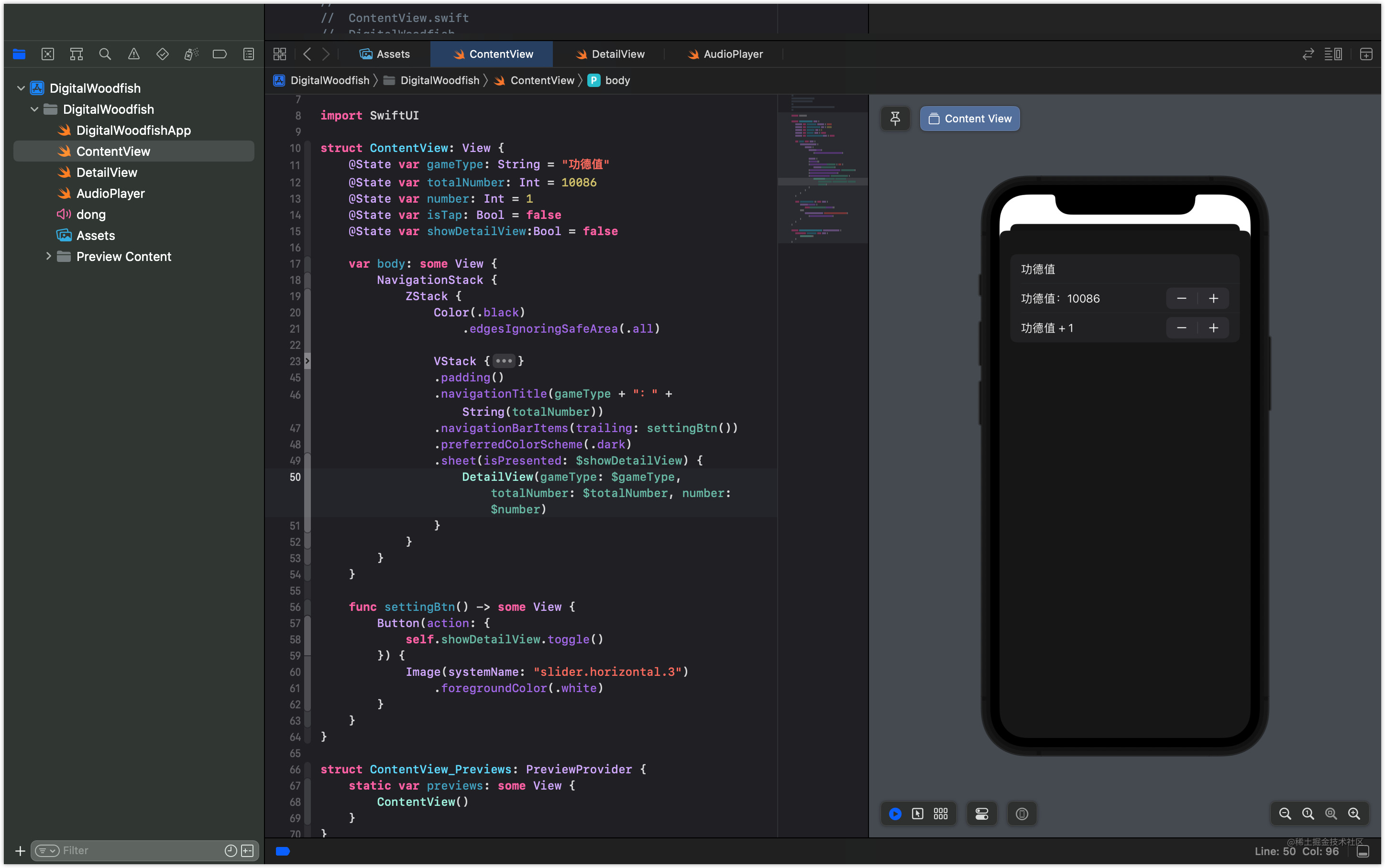Zoom in the preview canvas
This screenshot has width=1385, height=868.
pyautogui.click(x=1354, y=814)
